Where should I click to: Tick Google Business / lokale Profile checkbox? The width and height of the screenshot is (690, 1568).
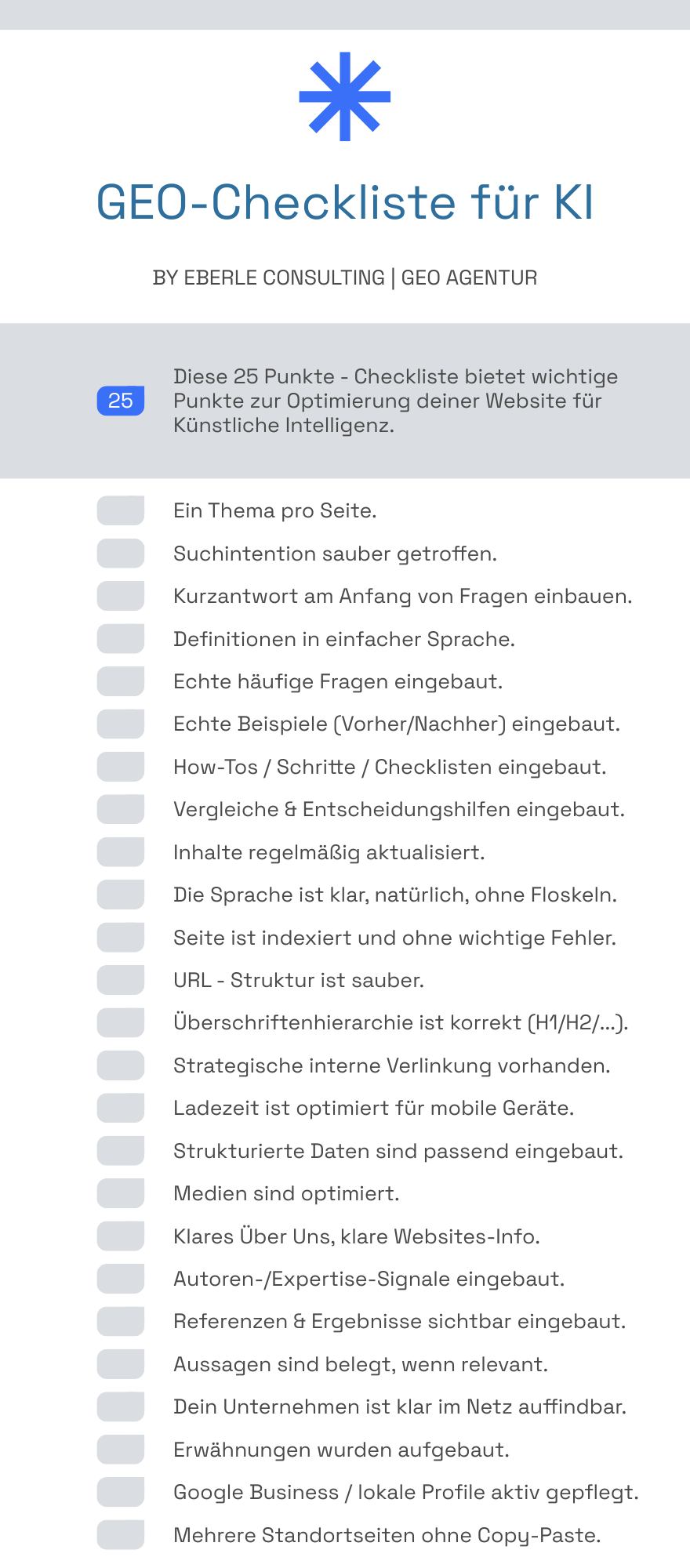[x=121, y=1492]
